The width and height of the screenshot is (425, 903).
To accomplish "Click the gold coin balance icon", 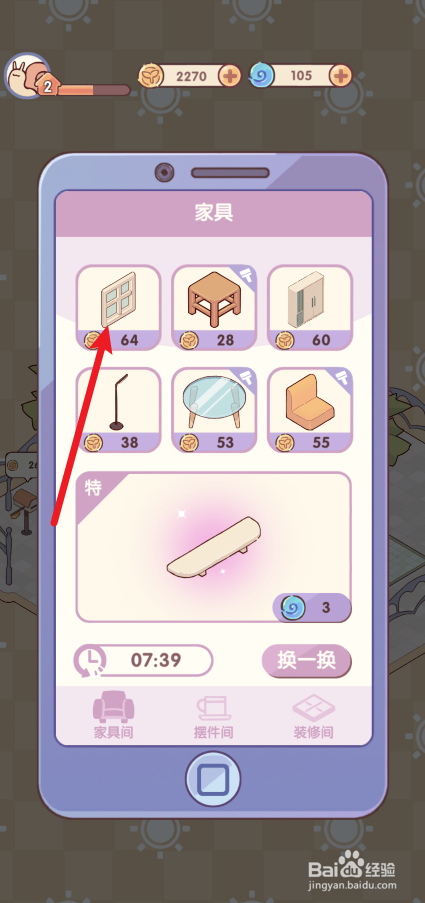I will (x=151, y=76).
